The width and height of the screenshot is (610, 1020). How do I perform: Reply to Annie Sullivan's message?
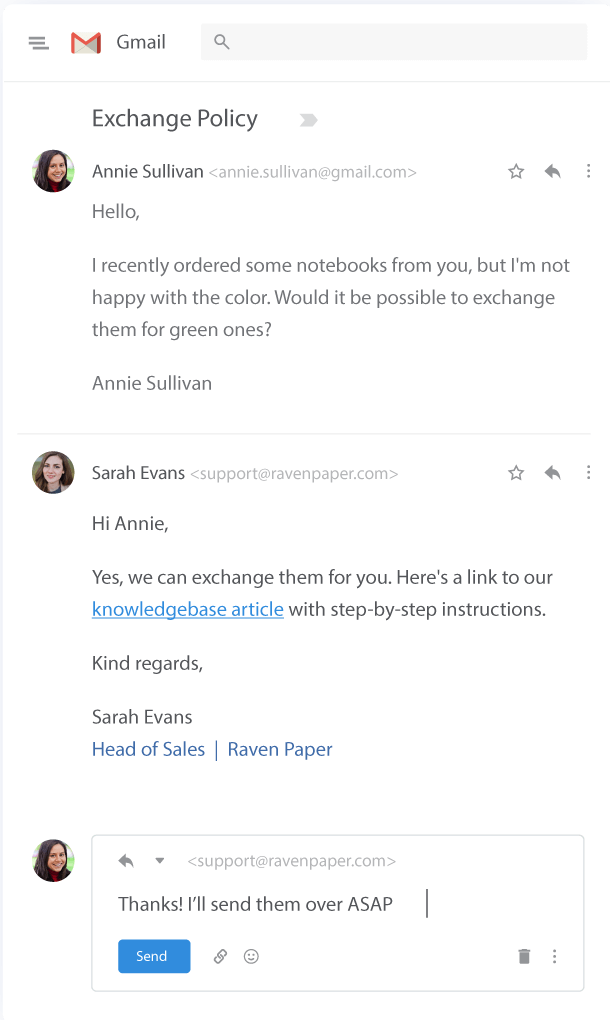553,171
